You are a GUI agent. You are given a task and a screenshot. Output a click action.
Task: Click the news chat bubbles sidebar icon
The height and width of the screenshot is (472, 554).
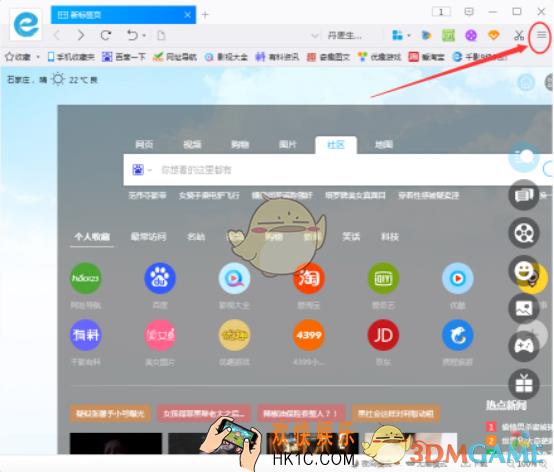pyautogui.click(x=524, y=195)
